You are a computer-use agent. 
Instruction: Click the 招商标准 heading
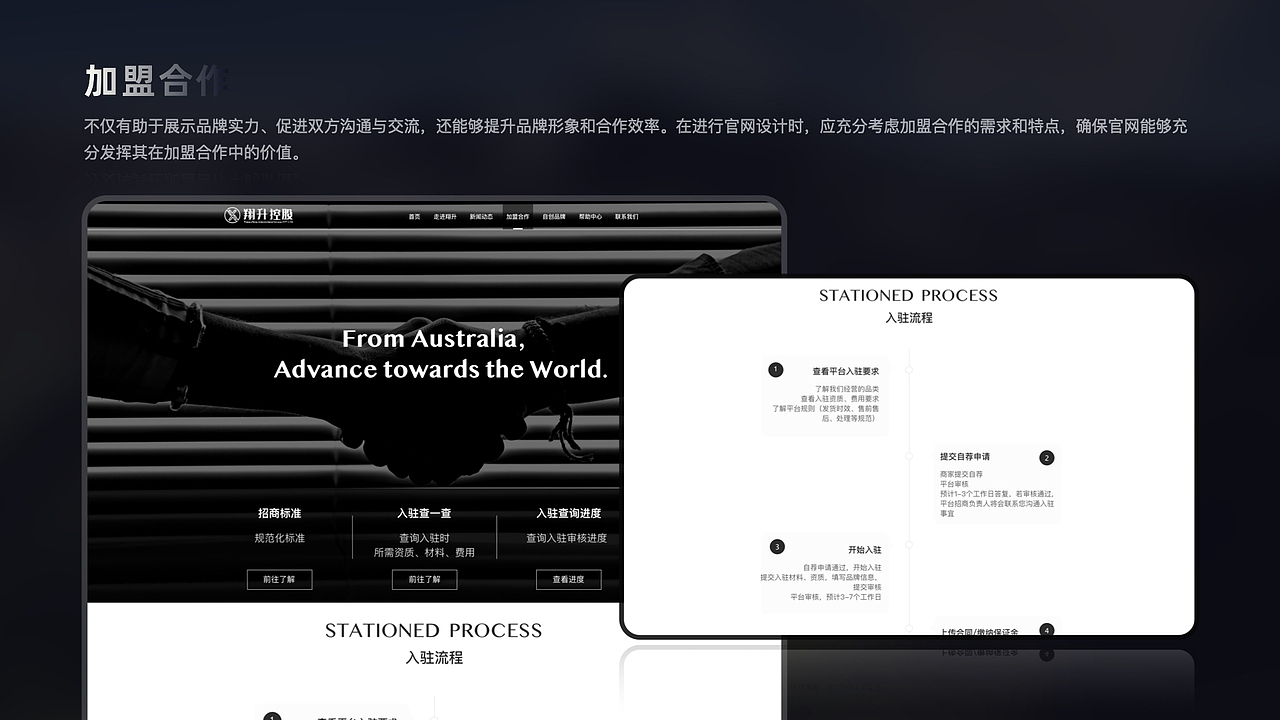tap(280, 513)
